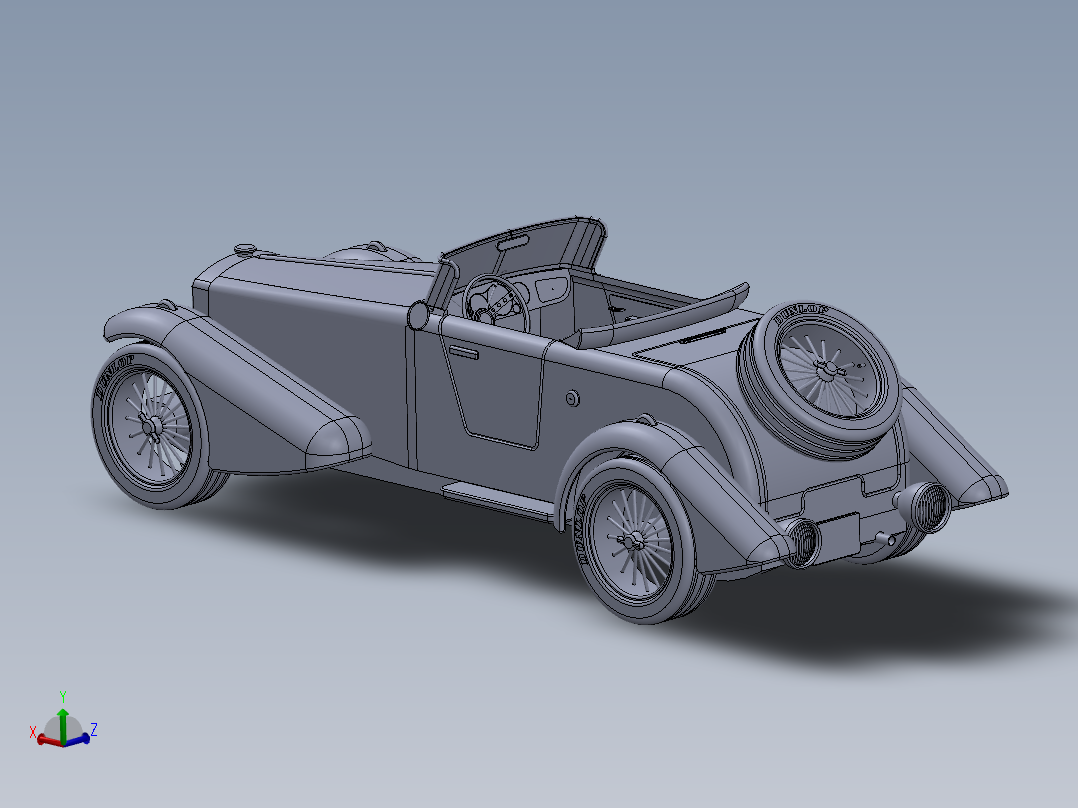Pick the running board step under the door
The height and width of the screenshot is (808, 1078).
pyautogui.click(x=498, y=500)
